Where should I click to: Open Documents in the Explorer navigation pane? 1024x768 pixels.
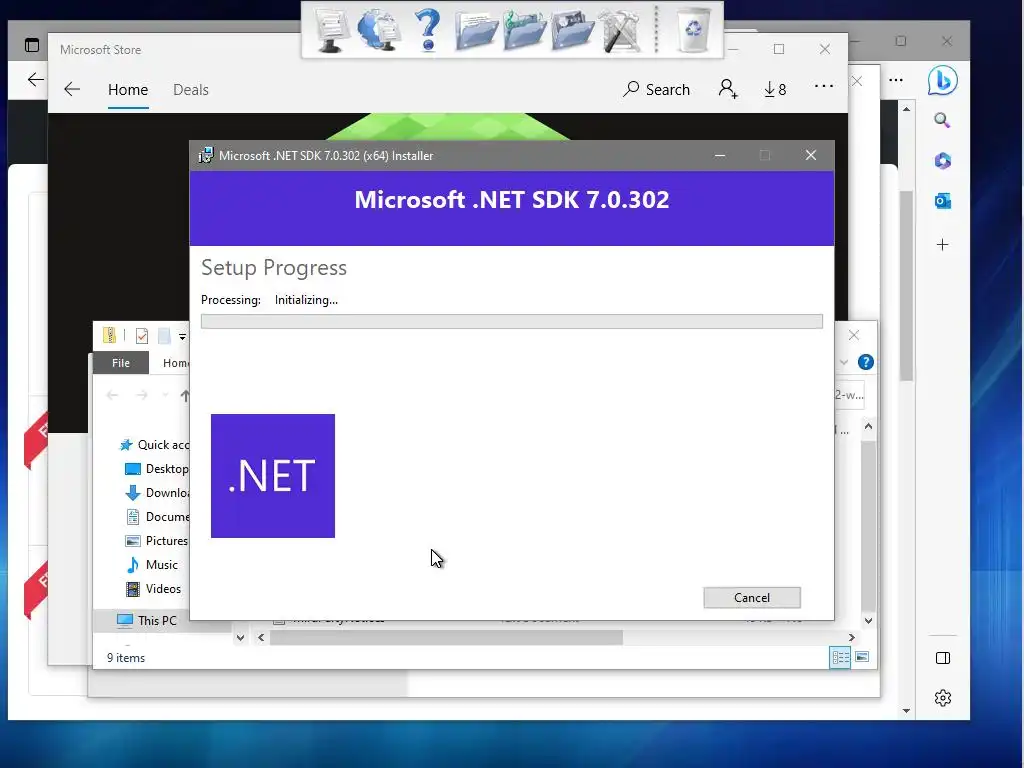point(157,517)
